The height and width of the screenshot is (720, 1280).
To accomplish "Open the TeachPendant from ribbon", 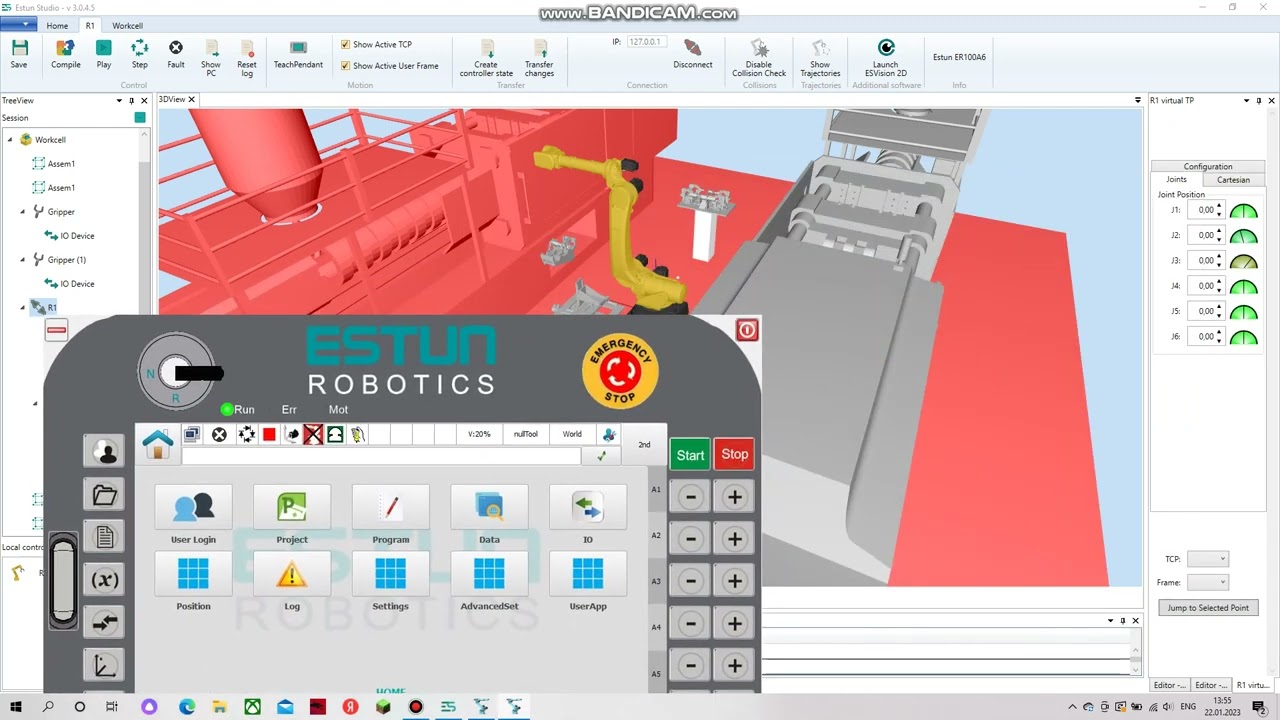I will pyautogui.click(x=298, y=54).
